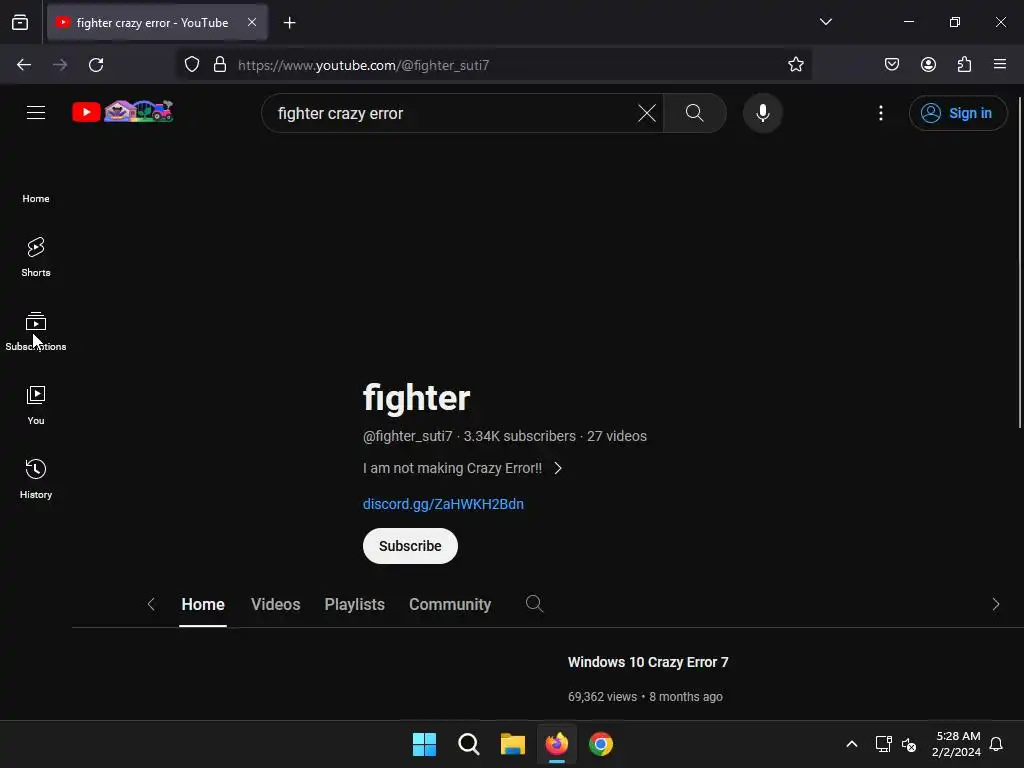The height and width of the screenshot is (768, 1024).
Task: Open Save to Pocket
Action: (891, 65)
